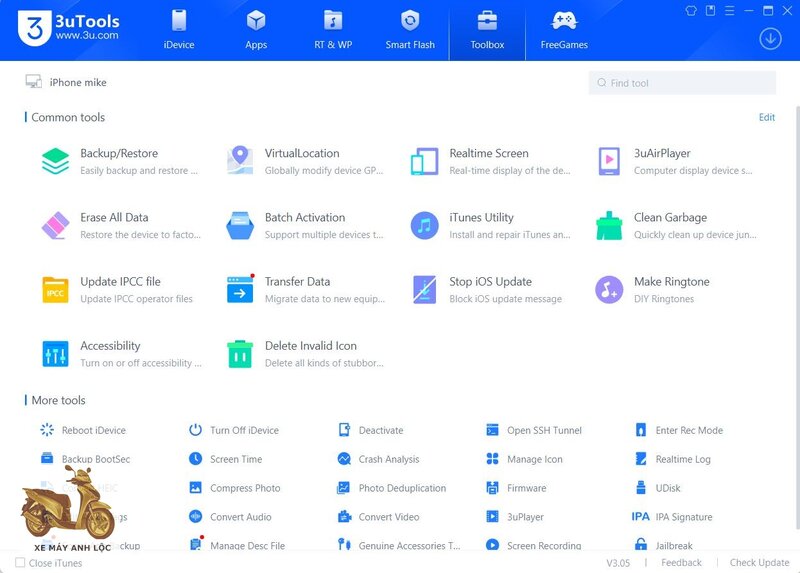This screenshot has width=800, height=573.
Task: Click Check Update
Action: click(759, 562)
